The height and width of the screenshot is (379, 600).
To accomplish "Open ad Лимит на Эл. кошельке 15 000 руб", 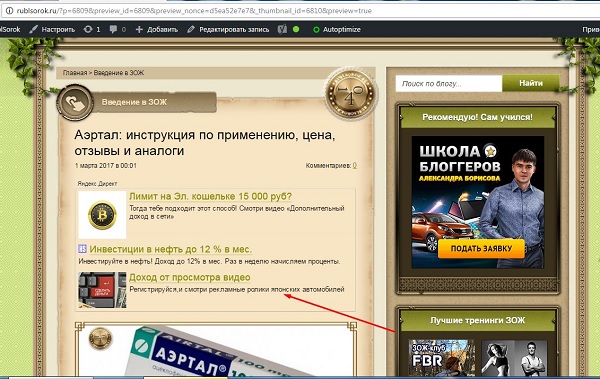I will pos(210,196).
